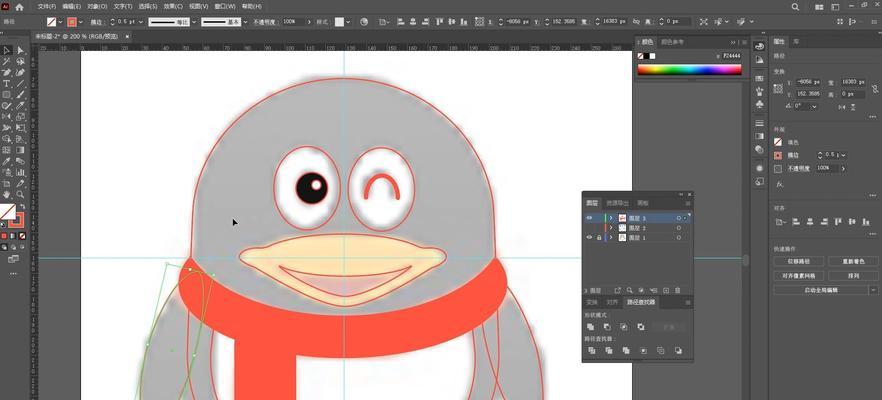This screenshot has height=400, width=882.
Task: Expand 图层 2 in Layers panel
Action: coord(611,228)
